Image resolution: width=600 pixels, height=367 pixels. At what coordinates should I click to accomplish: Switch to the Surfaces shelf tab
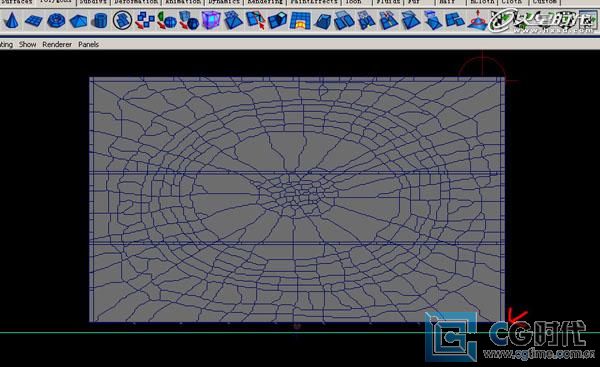[x=17, y=2]
